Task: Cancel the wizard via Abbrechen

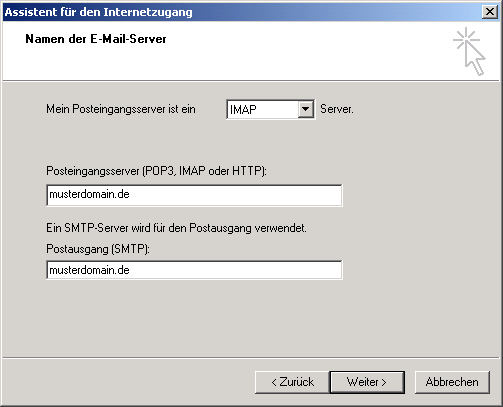Action: [x=452, y=382]
